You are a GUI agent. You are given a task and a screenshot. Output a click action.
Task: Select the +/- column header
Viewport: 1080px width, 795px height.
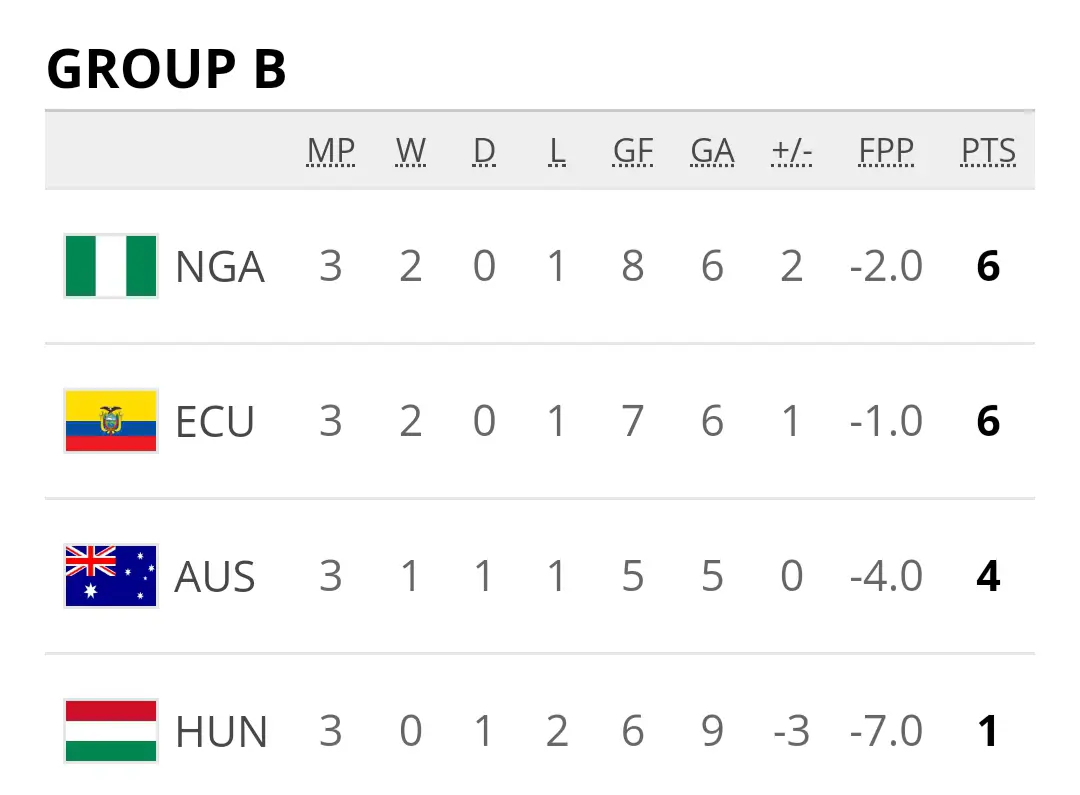coord(792,151)
